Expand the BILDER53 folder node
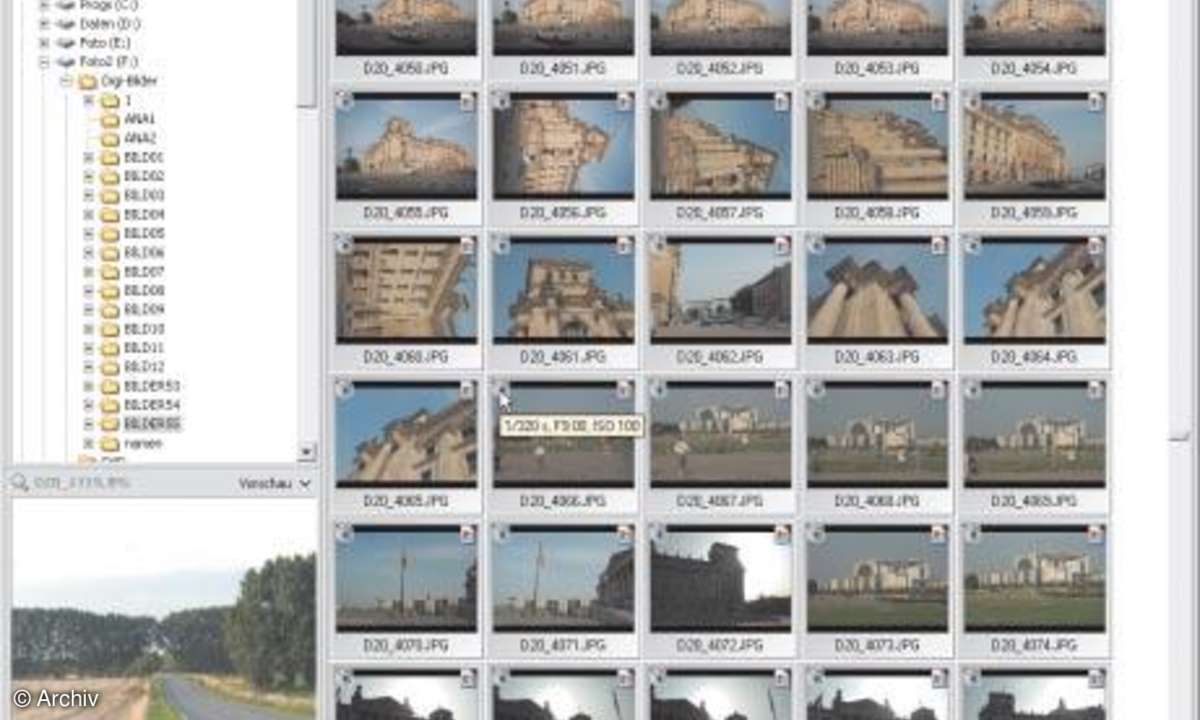This screenshot has height=720, width=1200. 88,386
